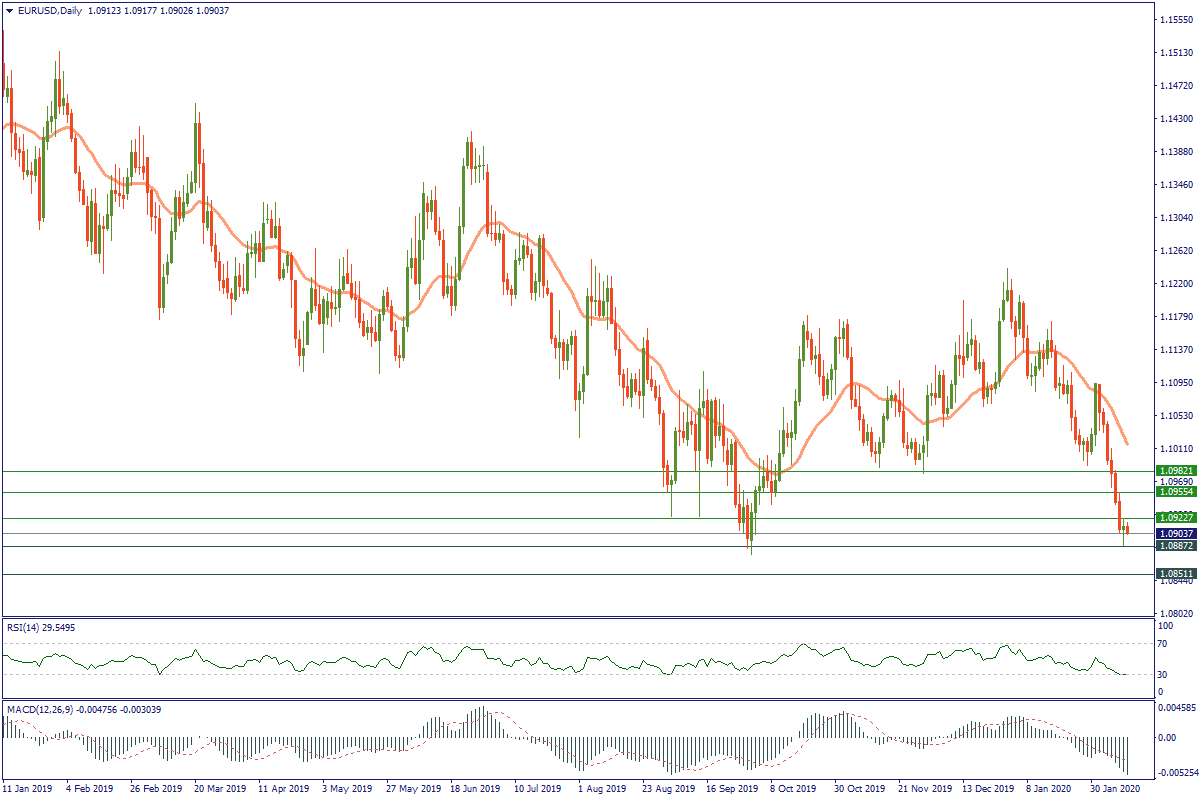Click the EURUSD,Daily chart title text
1200x800 pixels.
coord(51,10)
